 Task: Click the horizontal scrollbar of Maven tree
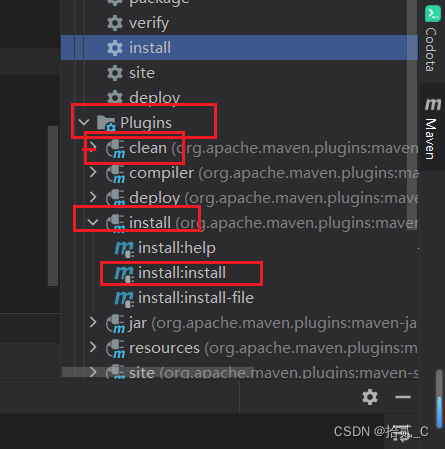point(158,372)
